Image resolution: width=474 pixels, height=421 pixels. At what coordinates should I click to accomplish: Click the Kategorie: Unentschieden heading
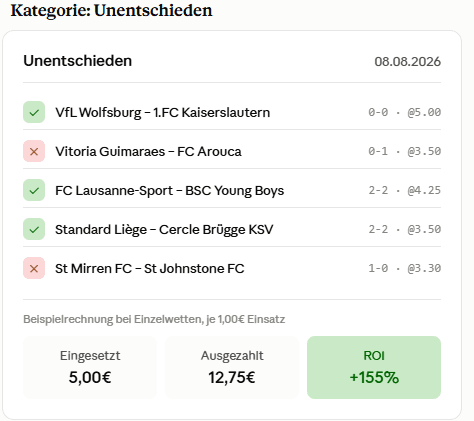pyautogui.click(x=111, y=10)
